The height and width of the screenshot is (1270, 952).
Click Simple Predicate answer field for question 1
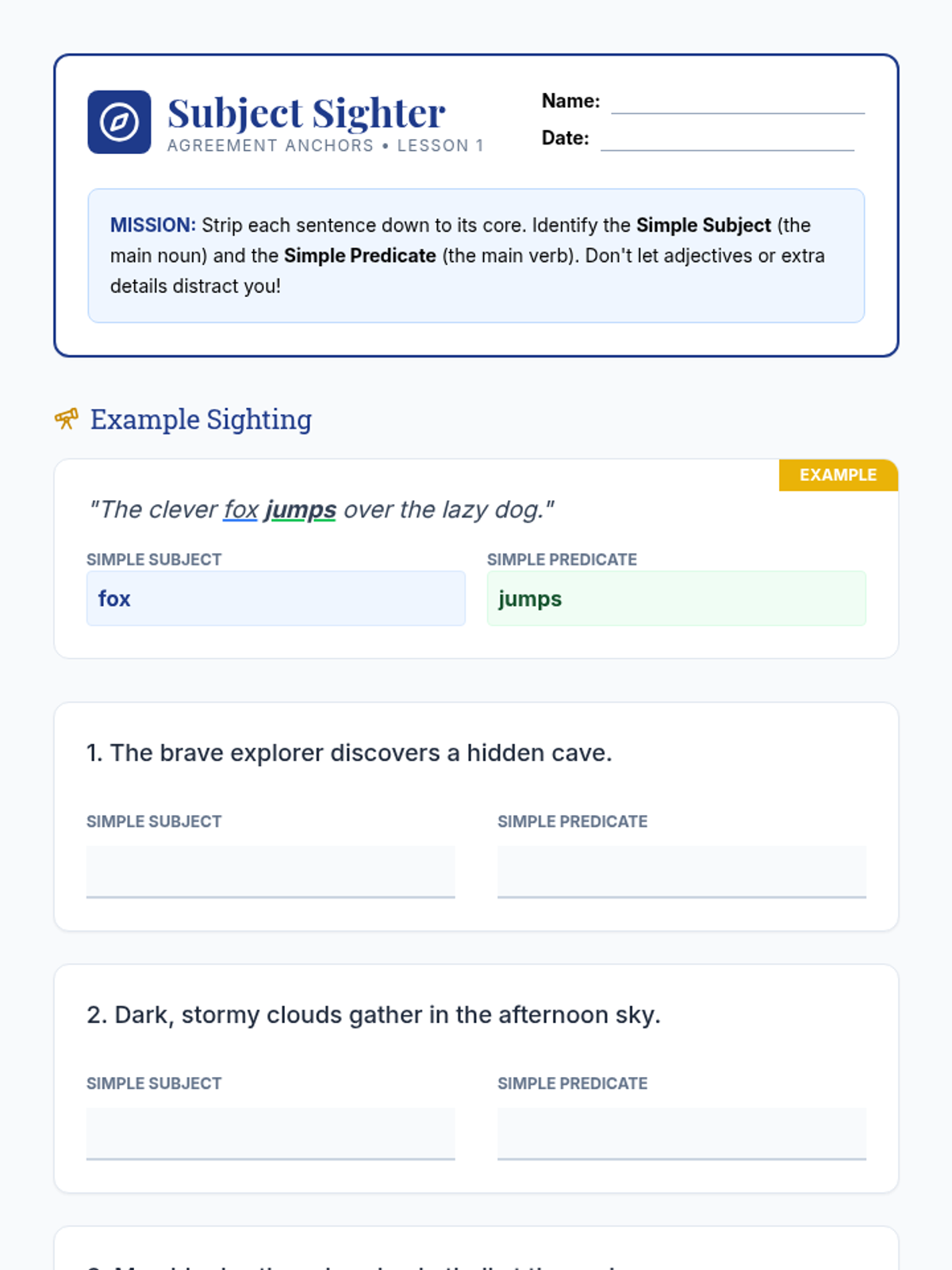681,871
